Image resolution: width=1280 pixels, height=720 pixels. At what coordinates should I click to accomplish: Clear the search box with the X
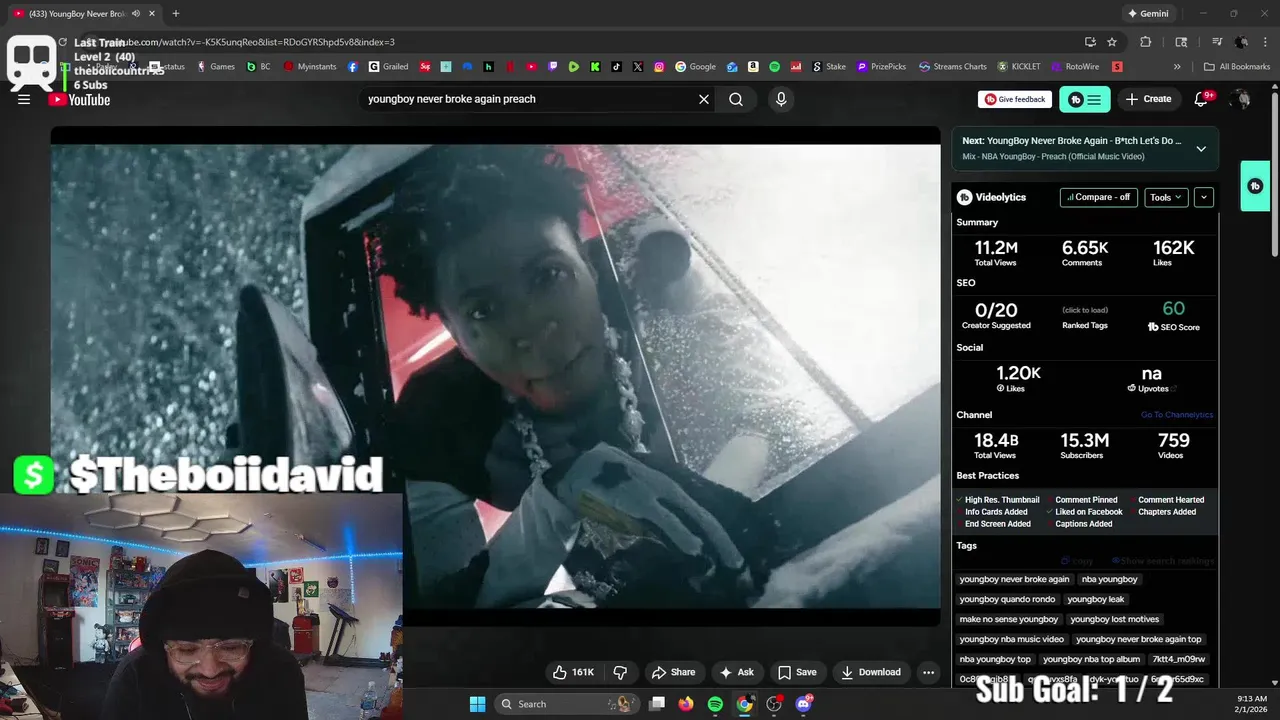(704, 99)
